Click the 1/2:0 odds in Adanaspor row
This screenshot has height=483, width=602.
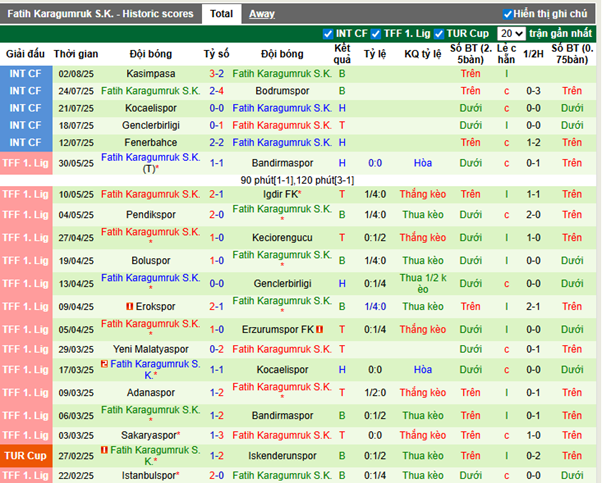click(375, 393)
